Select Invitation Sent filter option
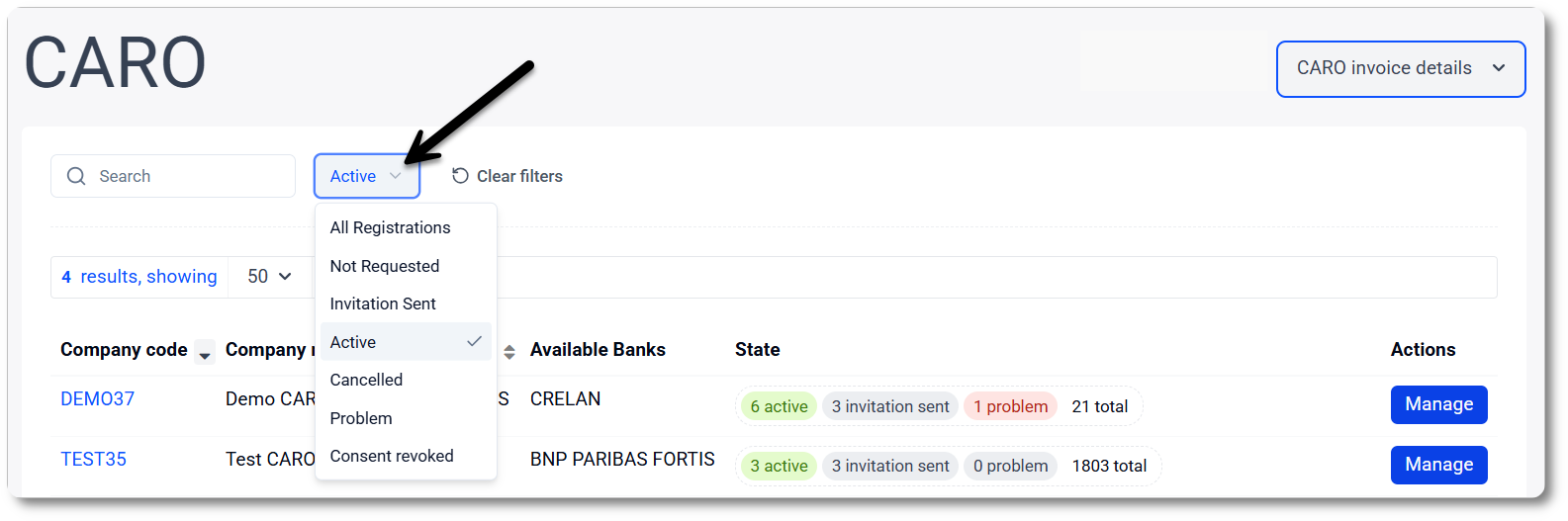 383,304
